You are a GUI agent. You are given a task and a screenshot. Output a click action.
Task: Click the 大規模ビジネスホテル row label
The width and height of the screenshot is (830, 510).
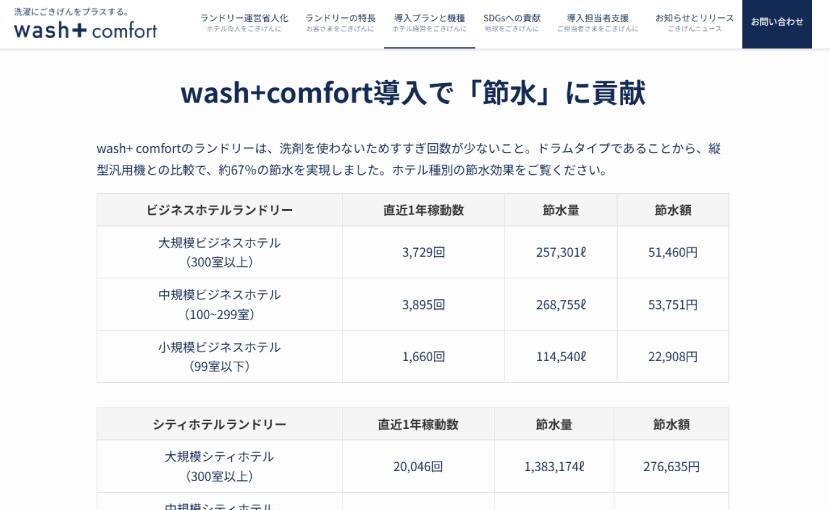click(x=219, y=252)
